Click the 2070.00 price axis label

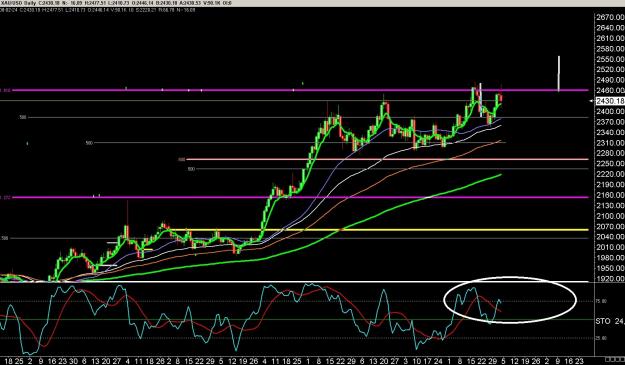click(x=610, y=226)
